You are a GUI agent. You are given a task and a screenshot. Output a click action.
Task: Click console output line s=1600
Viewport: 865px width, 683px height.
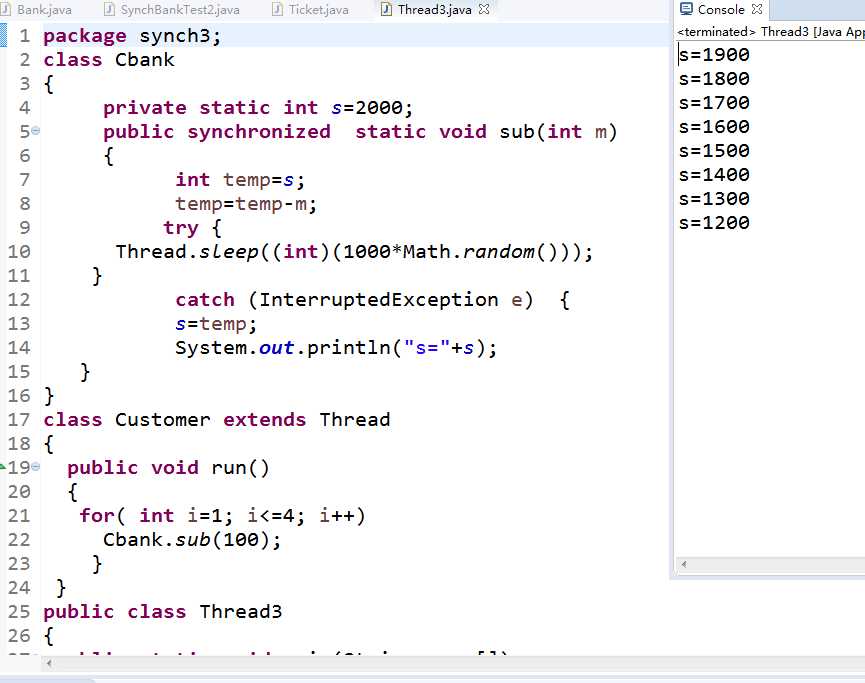pyautogui.click(x=714, y=127)
